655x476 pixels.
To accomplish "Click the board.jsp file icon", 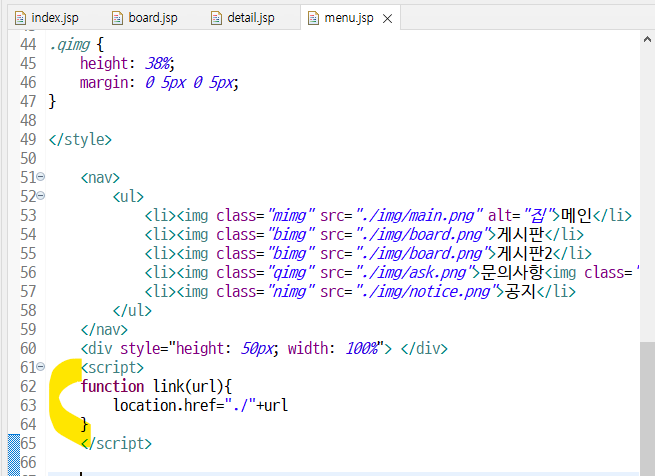I will [117, 18].
